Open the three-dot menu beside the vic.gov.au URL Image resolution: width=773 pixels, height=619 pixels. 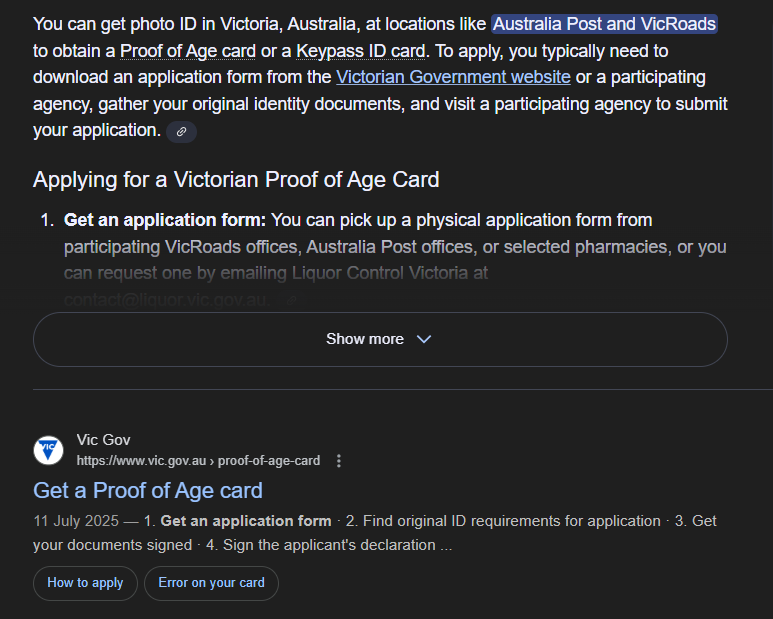click(339, 461)
